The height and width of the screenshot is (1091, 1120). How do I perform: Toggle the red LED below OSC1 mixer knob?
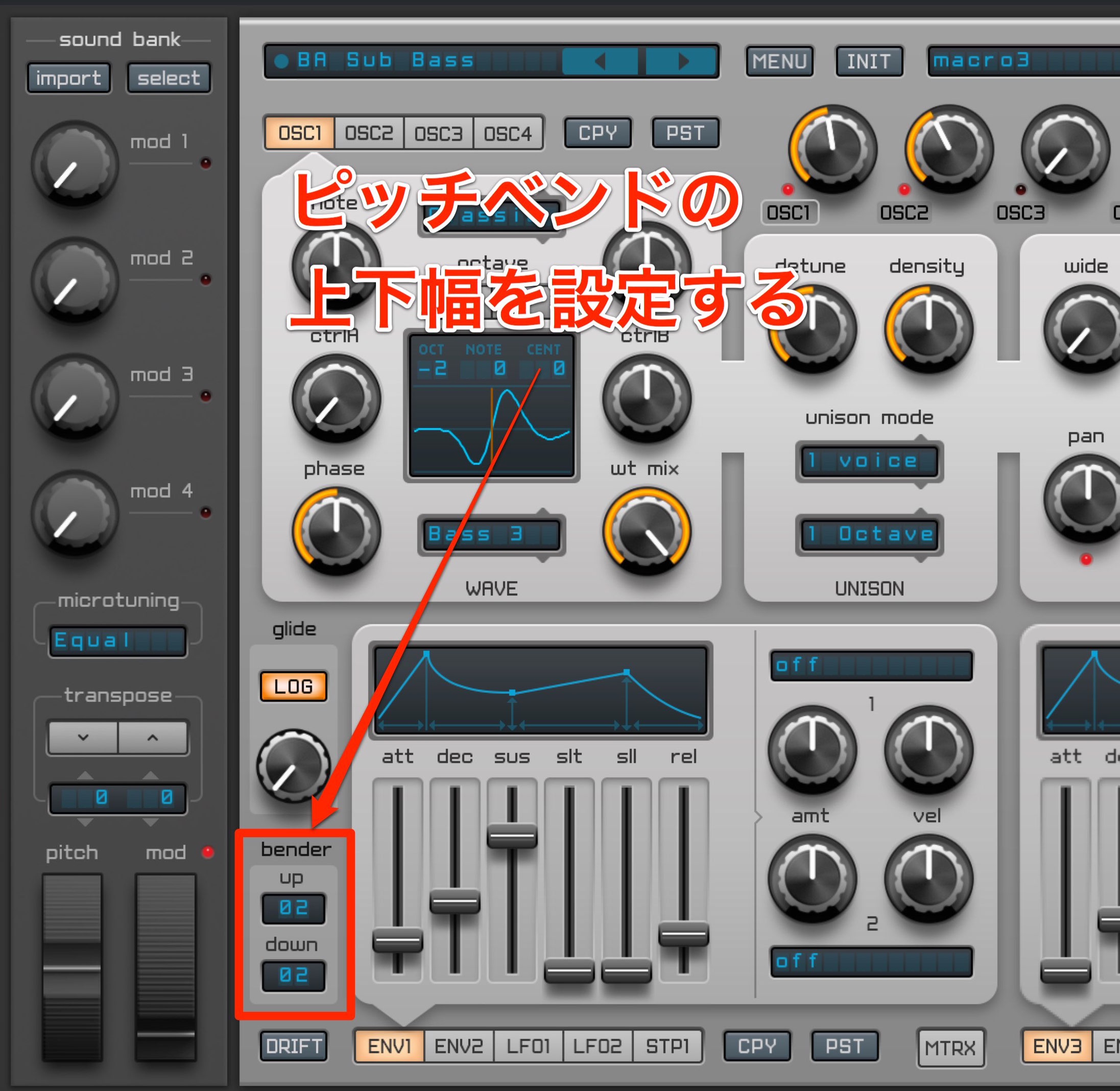(788, 189)
